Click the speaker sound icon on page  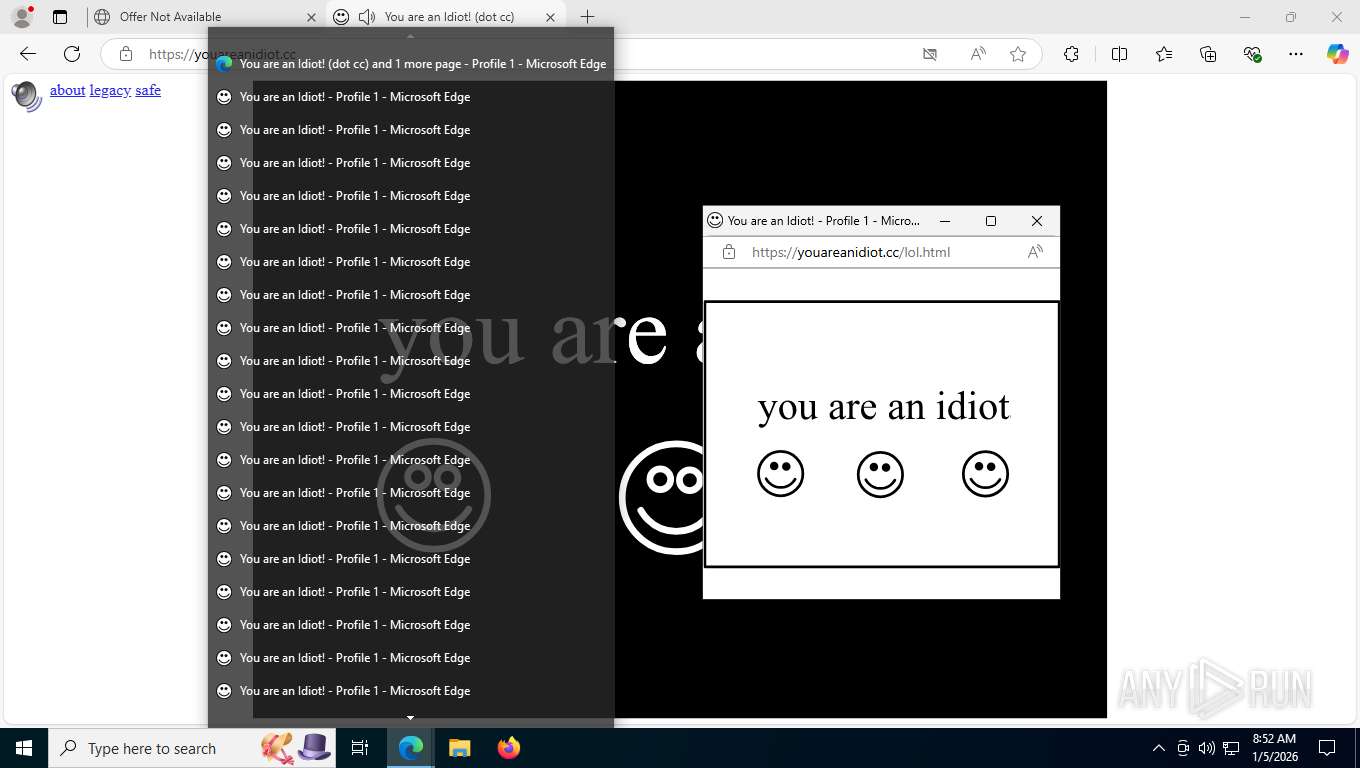point(26,96)
